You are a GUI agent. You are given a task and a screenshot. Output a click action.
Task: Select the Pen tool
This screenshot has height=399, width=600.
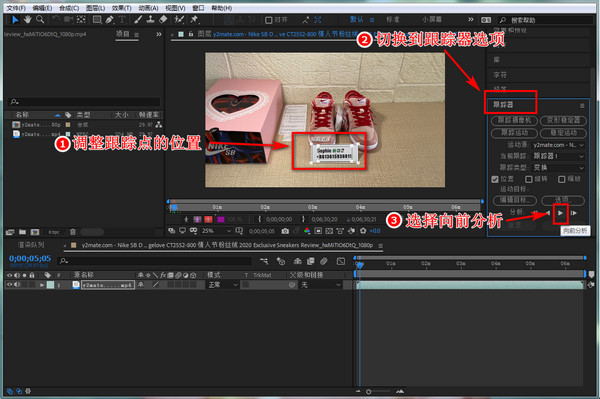coord(109,20)
